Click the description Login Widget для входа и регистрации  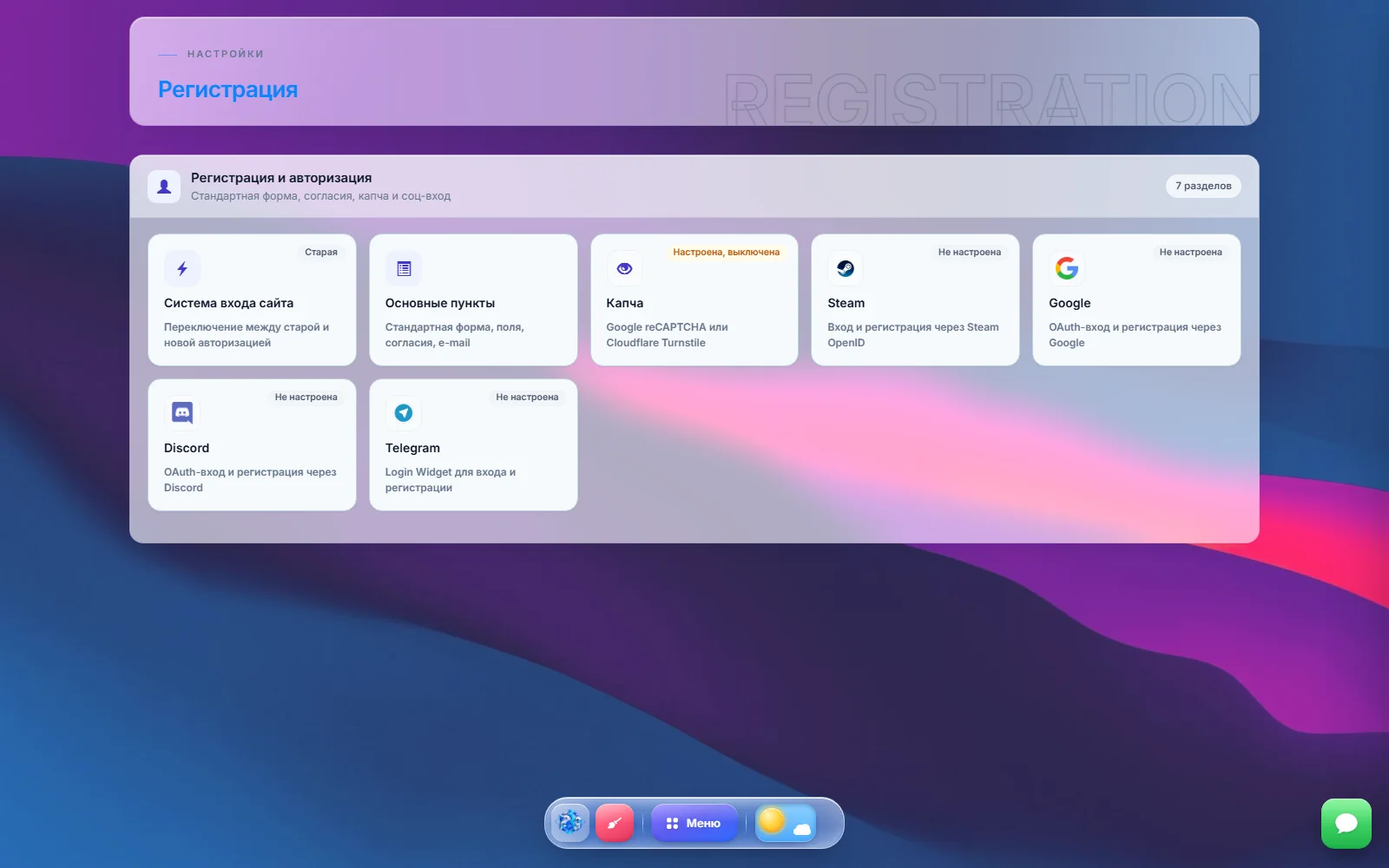[451, 480]
